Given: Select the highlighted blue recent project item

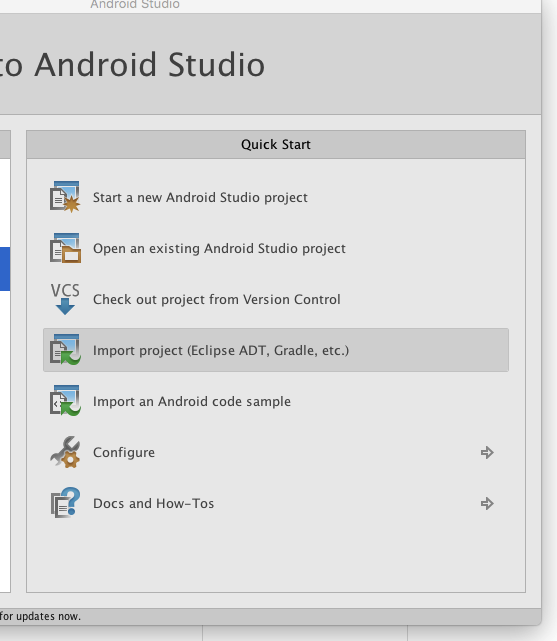Looking at the screenshot, I should click(5, 269).
